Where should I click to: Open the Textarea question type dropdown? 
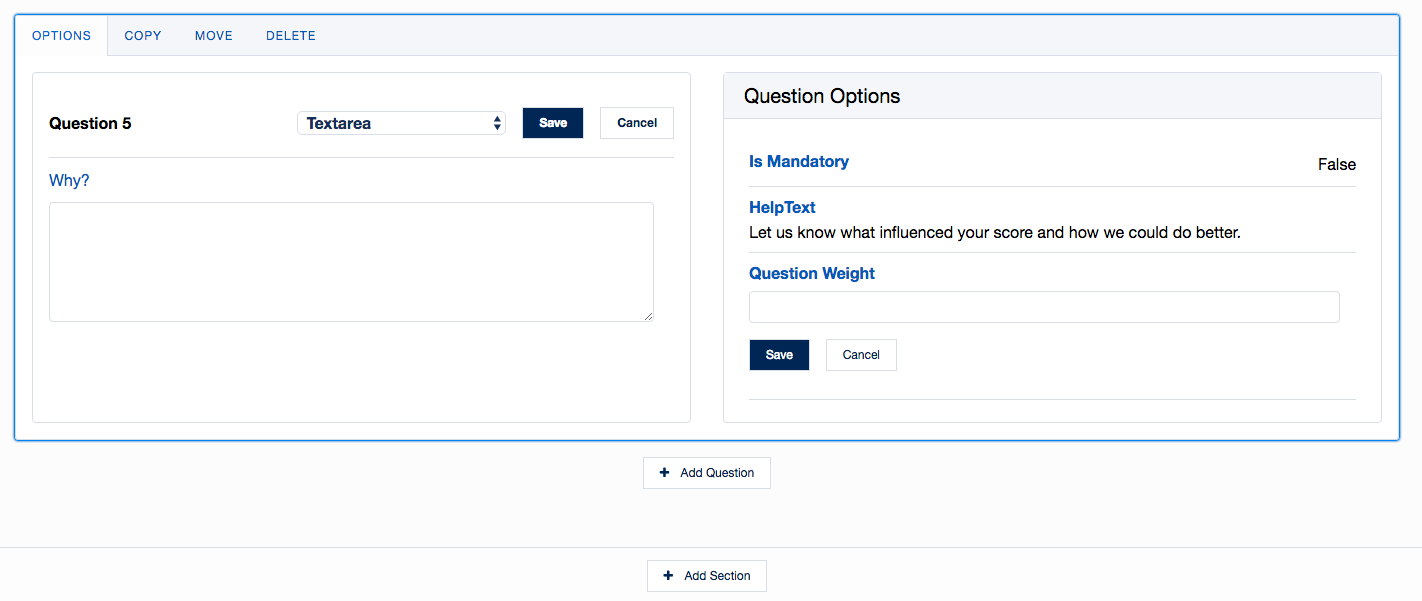[401, 123]
